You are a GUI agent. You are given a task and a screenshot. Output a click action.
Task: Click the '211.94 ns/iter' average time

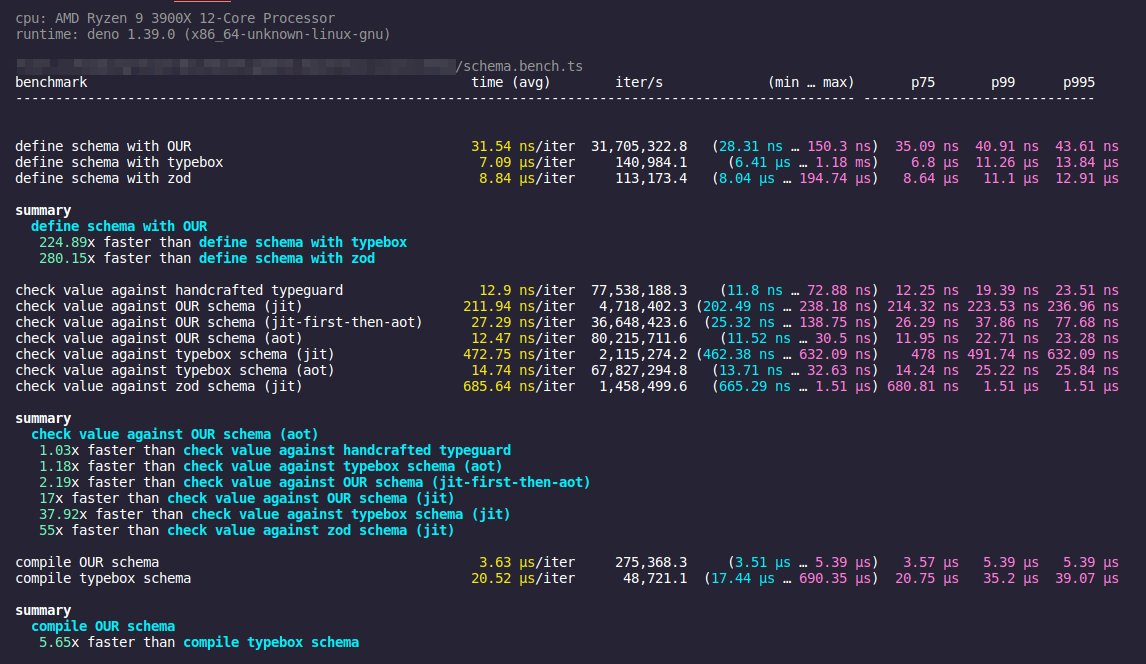519,306
